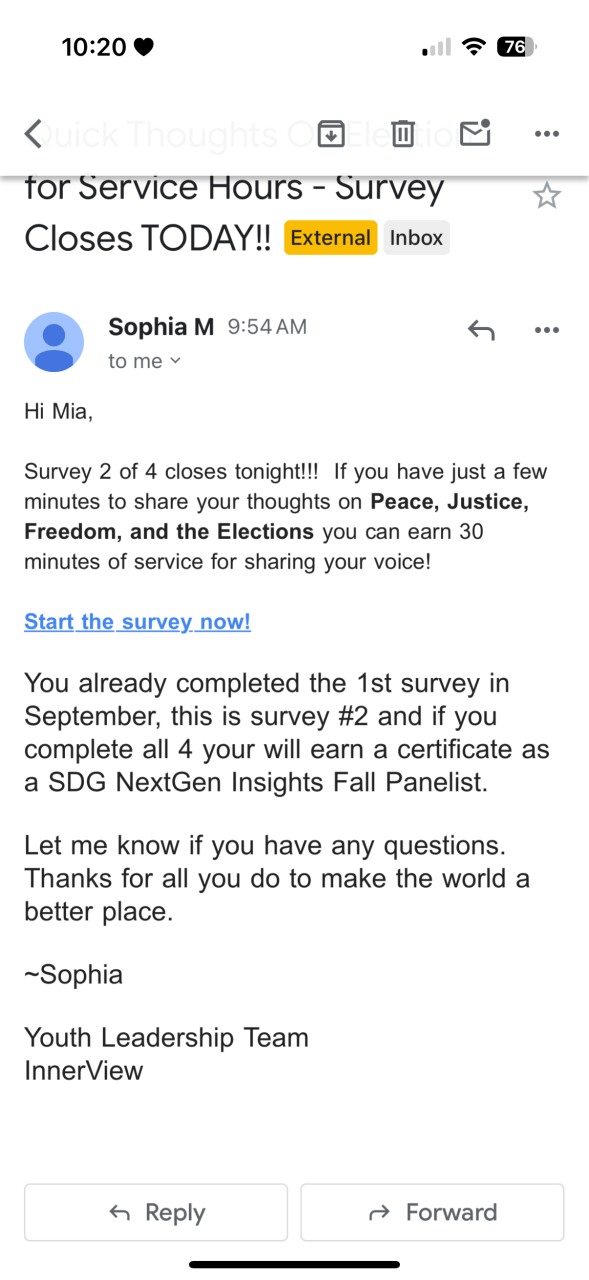Expand the "to me" recipient details
Image resolution: width=589 pixels, height=1280 pixels.
coord(145,361)
